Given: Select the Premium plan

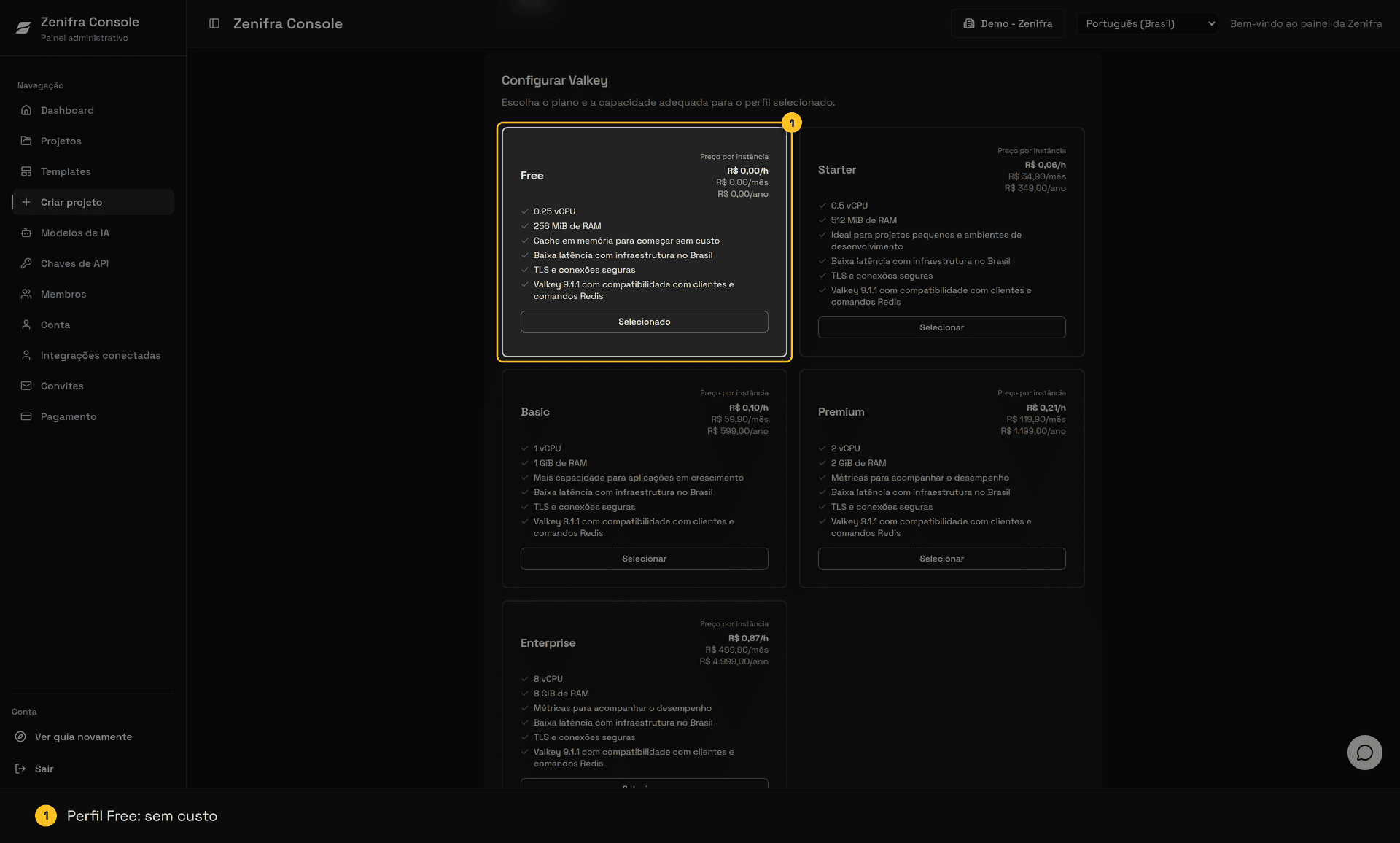Looking at the screenshot, I should click(941, 559).
